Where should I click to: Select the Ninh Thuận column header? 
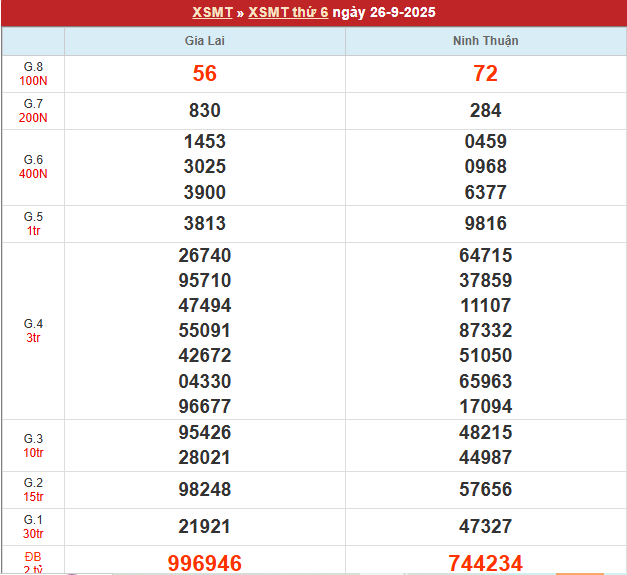(485, 41)
